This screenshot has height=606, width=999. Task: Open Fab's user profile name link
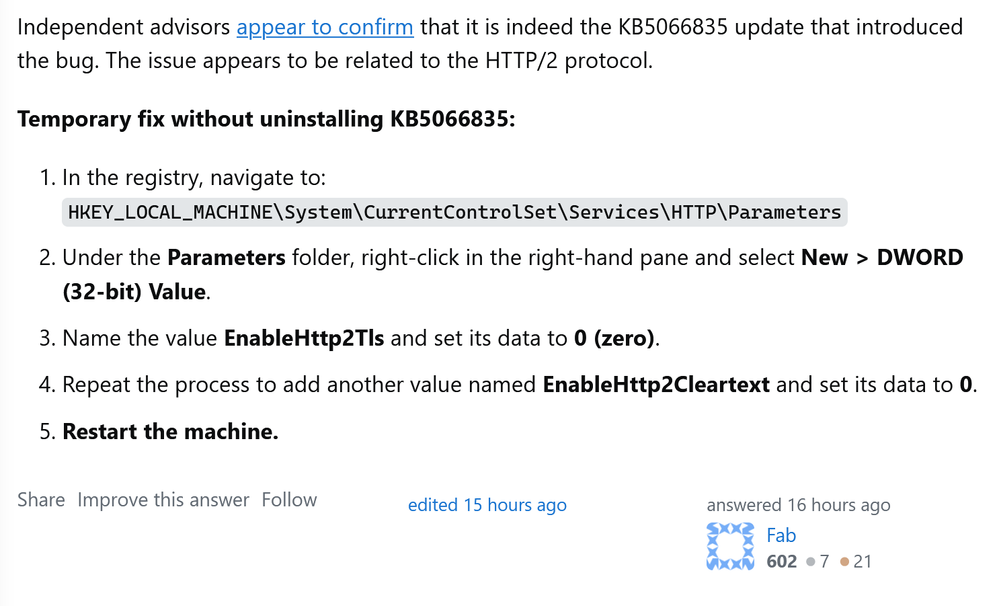point(781,535)
